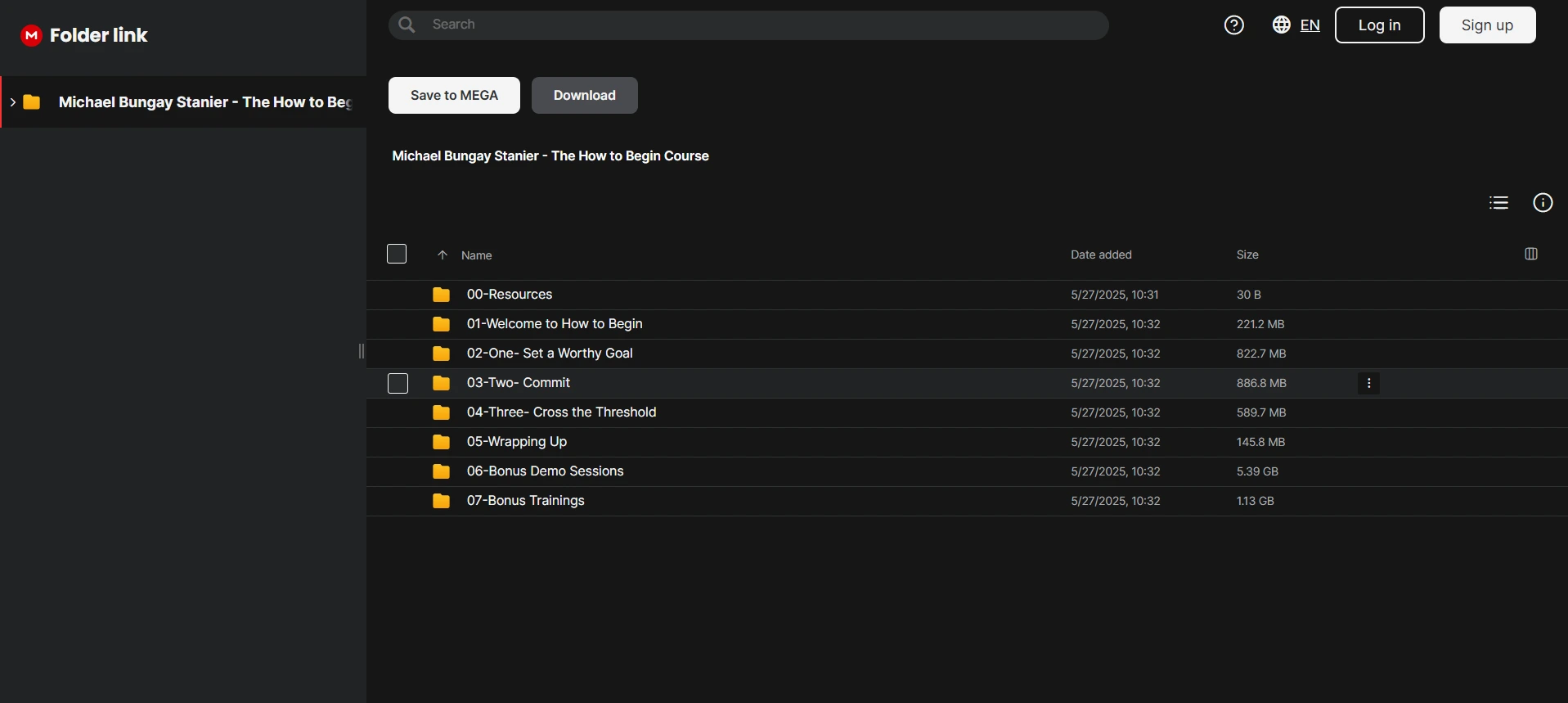Click the globe language icon
The image size is (1568, 703).
tap(1281, 25)
